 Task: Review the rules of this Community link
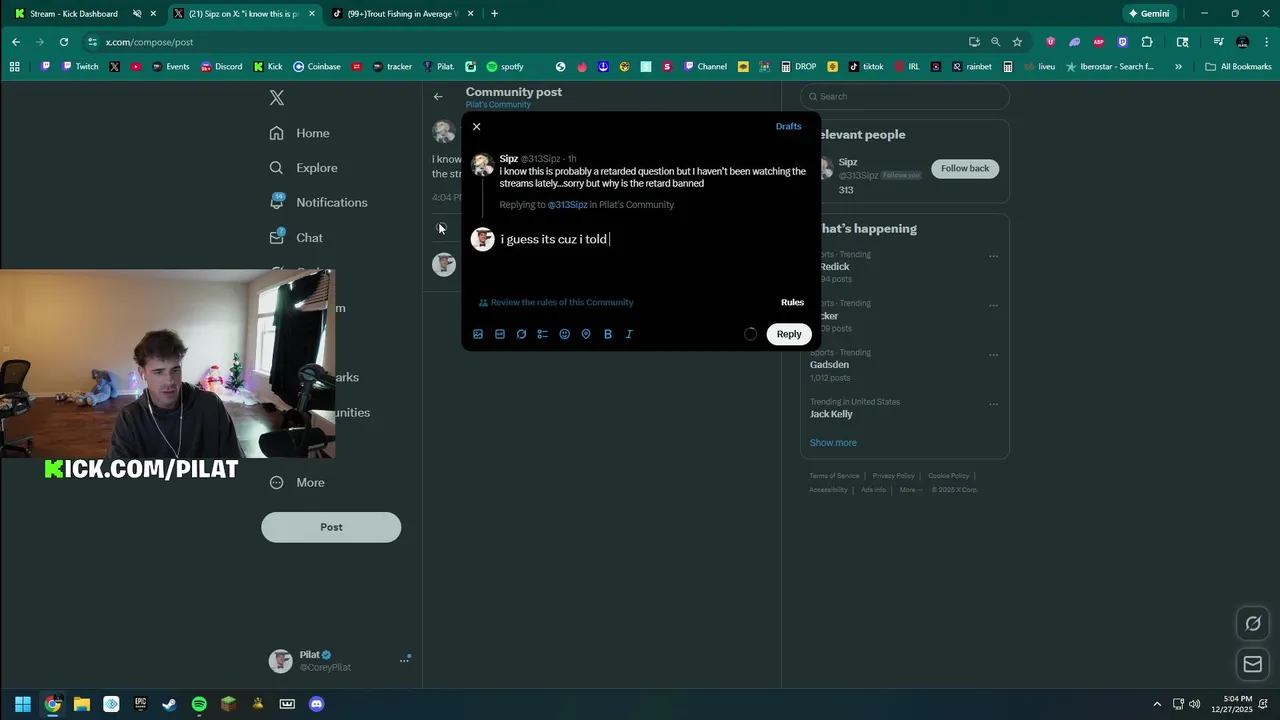pos(556,302)
